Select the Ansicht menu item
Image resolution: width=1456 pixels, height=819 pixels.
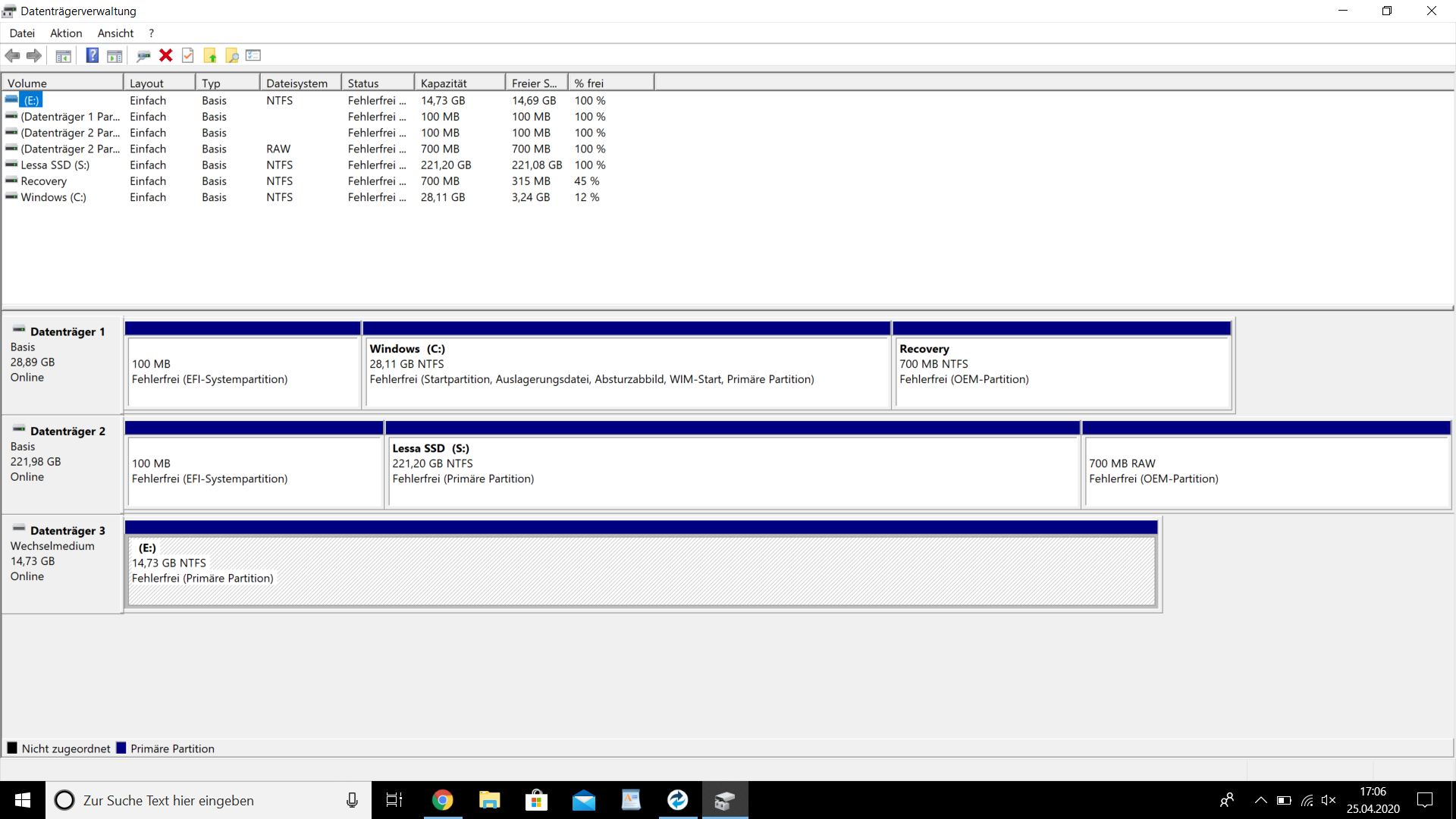pyautogui.click(x=113, y=33)
